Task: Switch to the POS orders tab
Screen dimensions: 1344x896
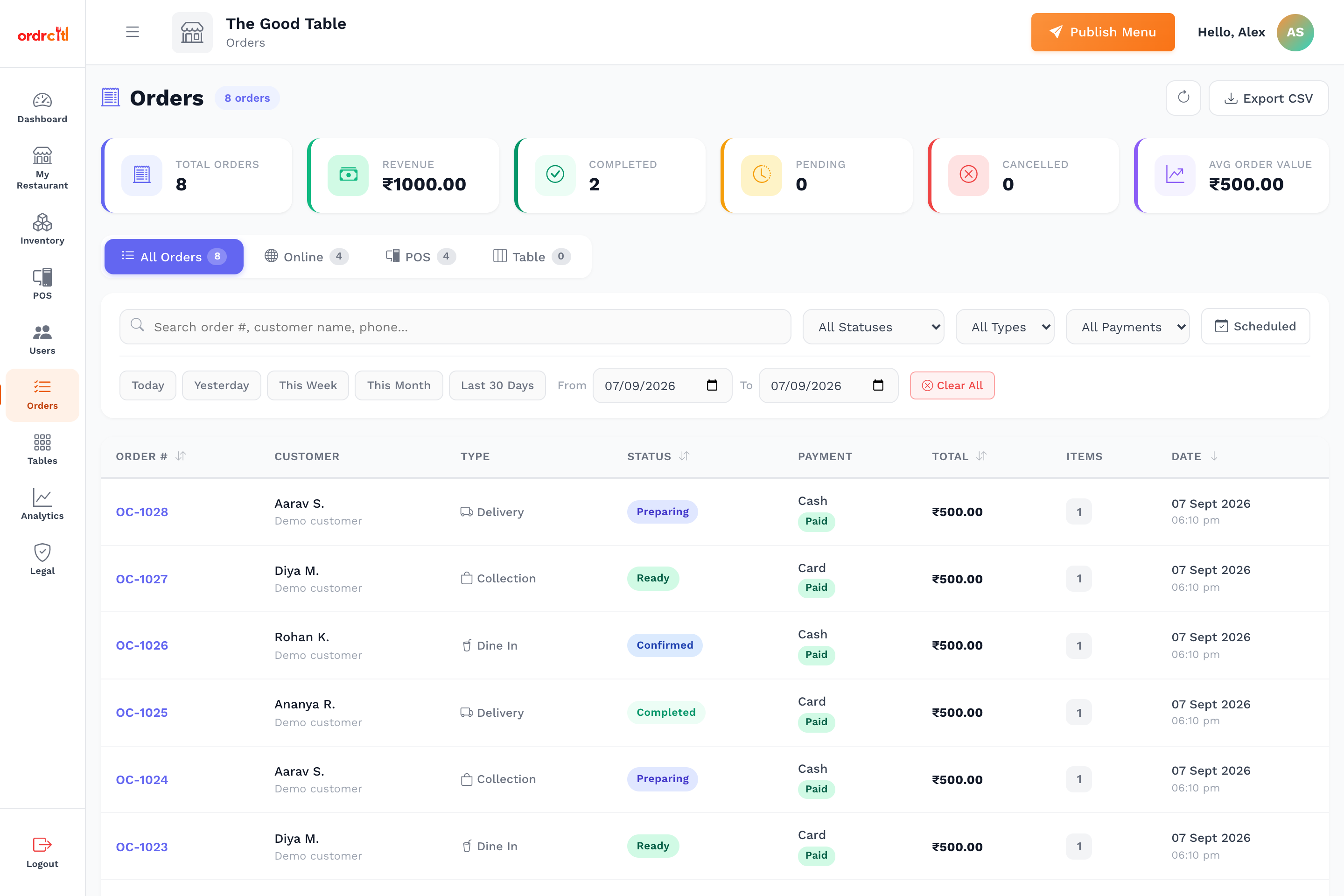Action: pyautogui.click(x=420, y=257)
